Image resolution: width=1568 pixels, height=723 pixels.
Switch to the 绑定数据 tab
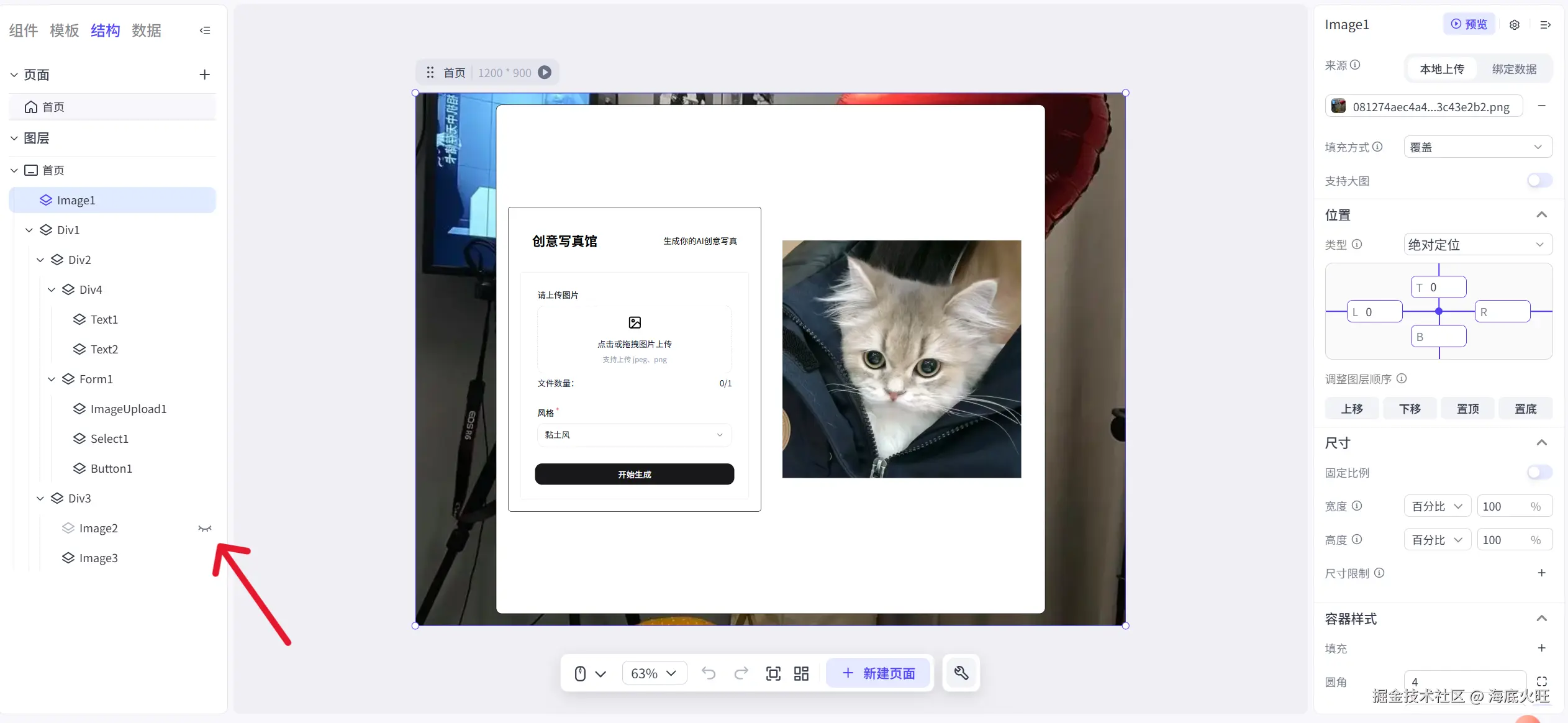(x=1513, y=68)
